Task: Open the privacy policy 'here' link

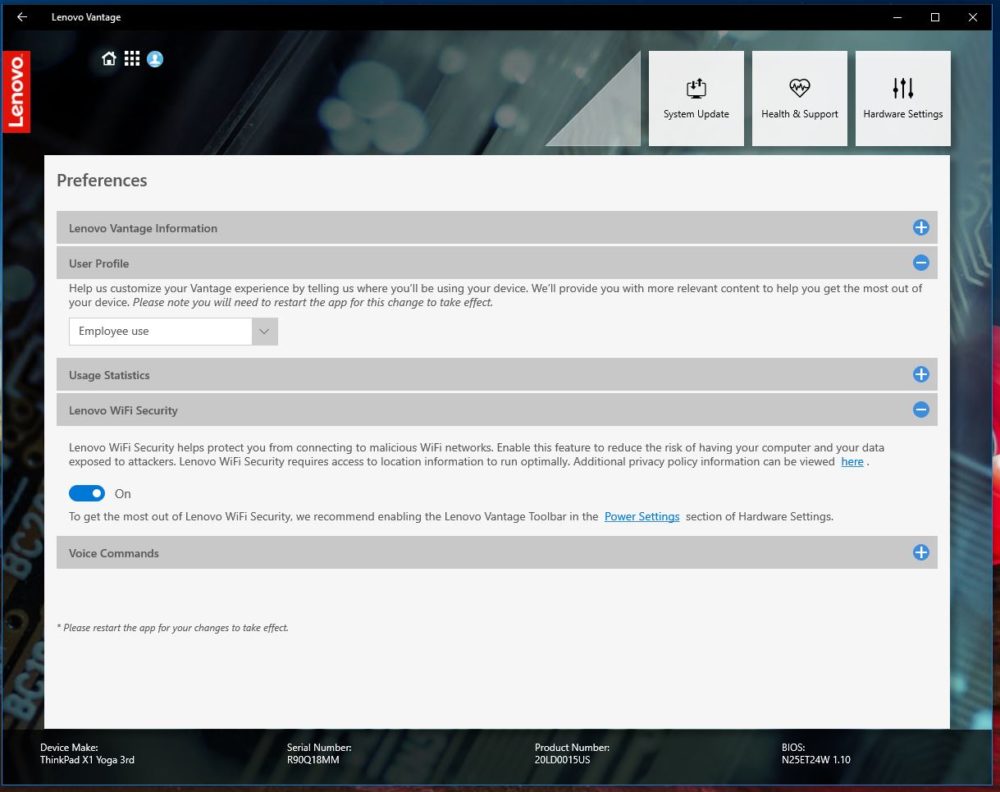Action: (852, 462)
